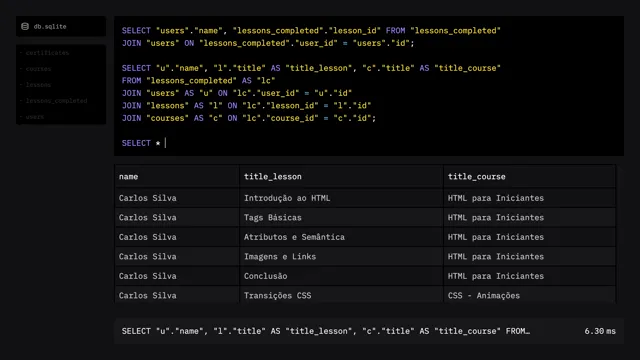The image size is (640, 360).
Task: Select the CSS - Animações cell
Action: click(529, 295)
